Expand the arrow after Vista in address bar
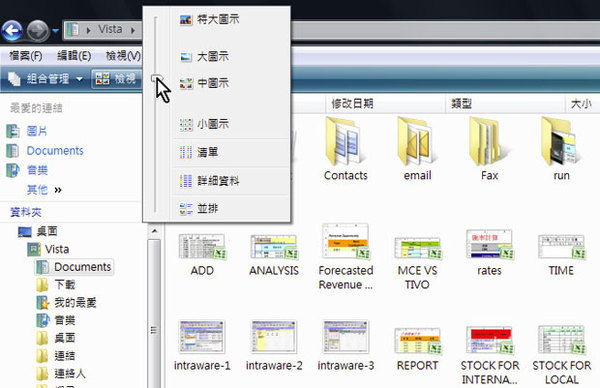 tap(133, 30)
